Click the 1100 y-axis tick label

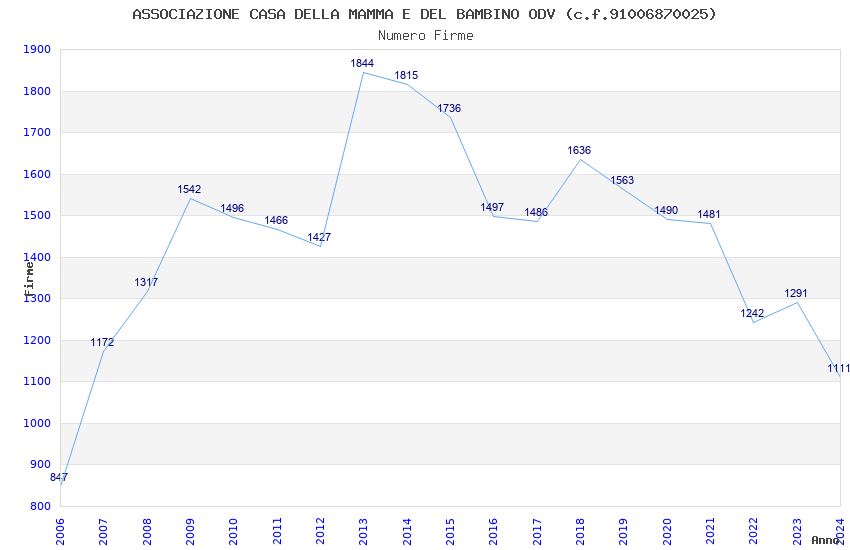coord(37,381)
